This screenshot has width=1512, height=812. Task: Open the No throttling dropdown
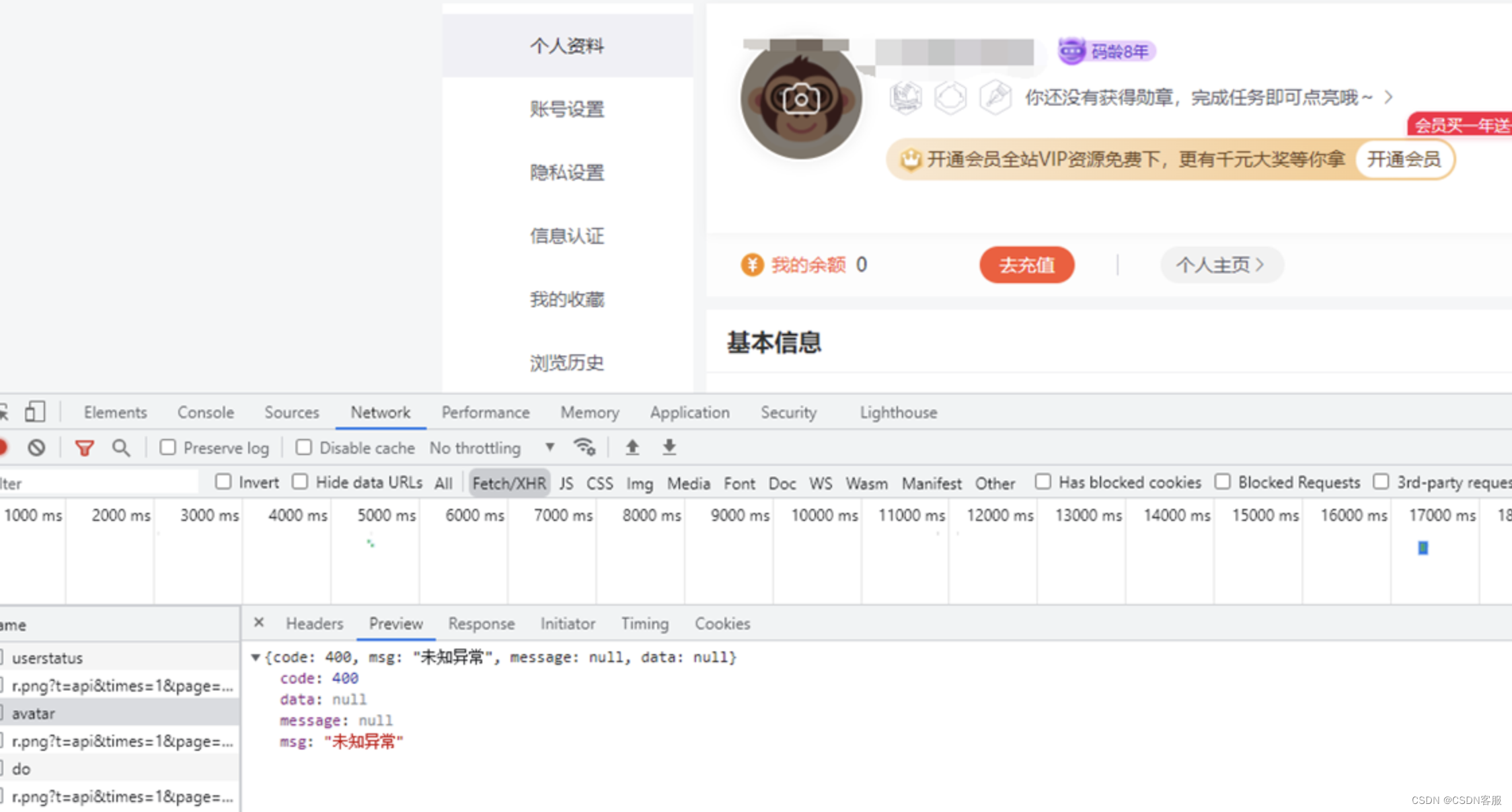point(491,448)
